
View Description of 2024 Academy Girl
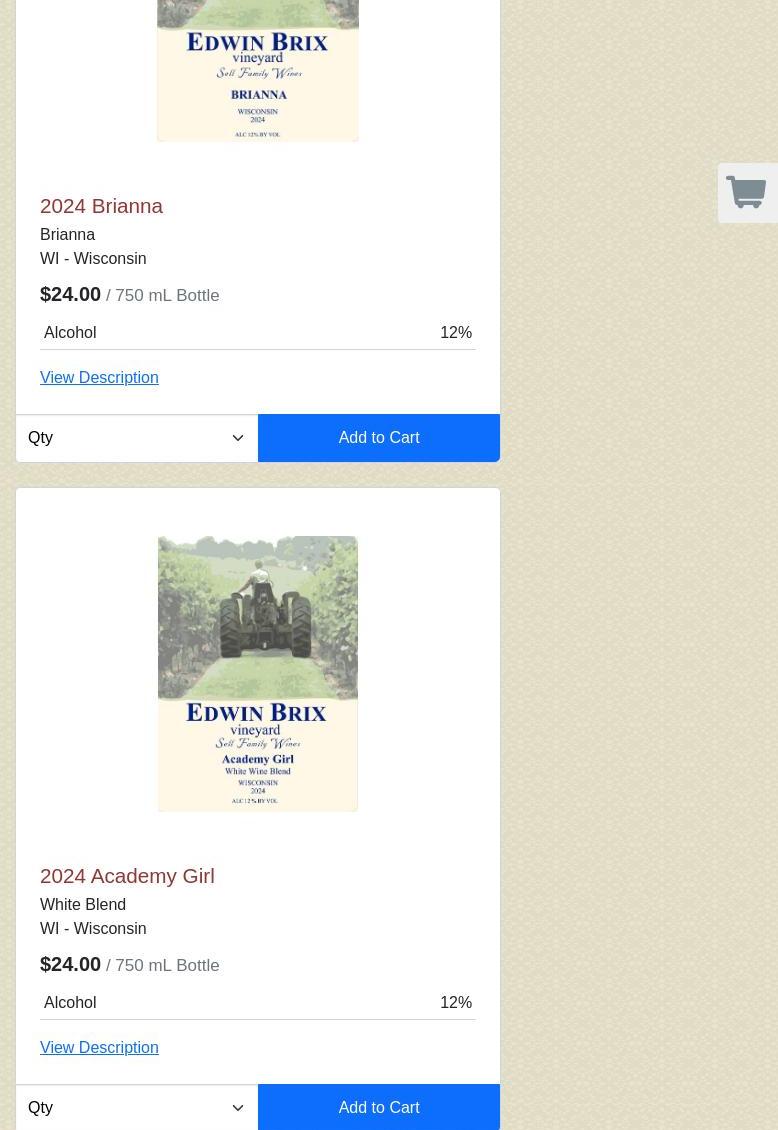click(x=99, y=1048)
